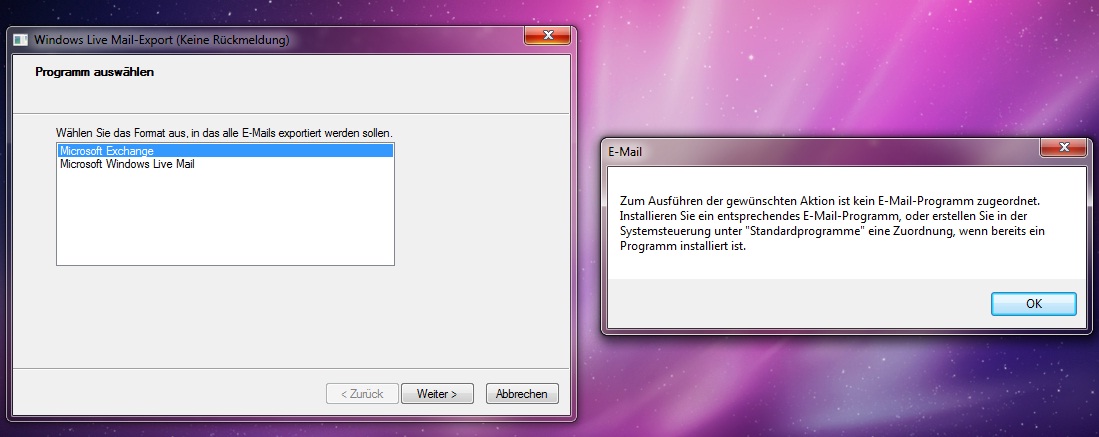The height and width of the screenshot is (437, 1099).
Task: Click the Windows Live Mail-Export title text
Action: (162, 40)
